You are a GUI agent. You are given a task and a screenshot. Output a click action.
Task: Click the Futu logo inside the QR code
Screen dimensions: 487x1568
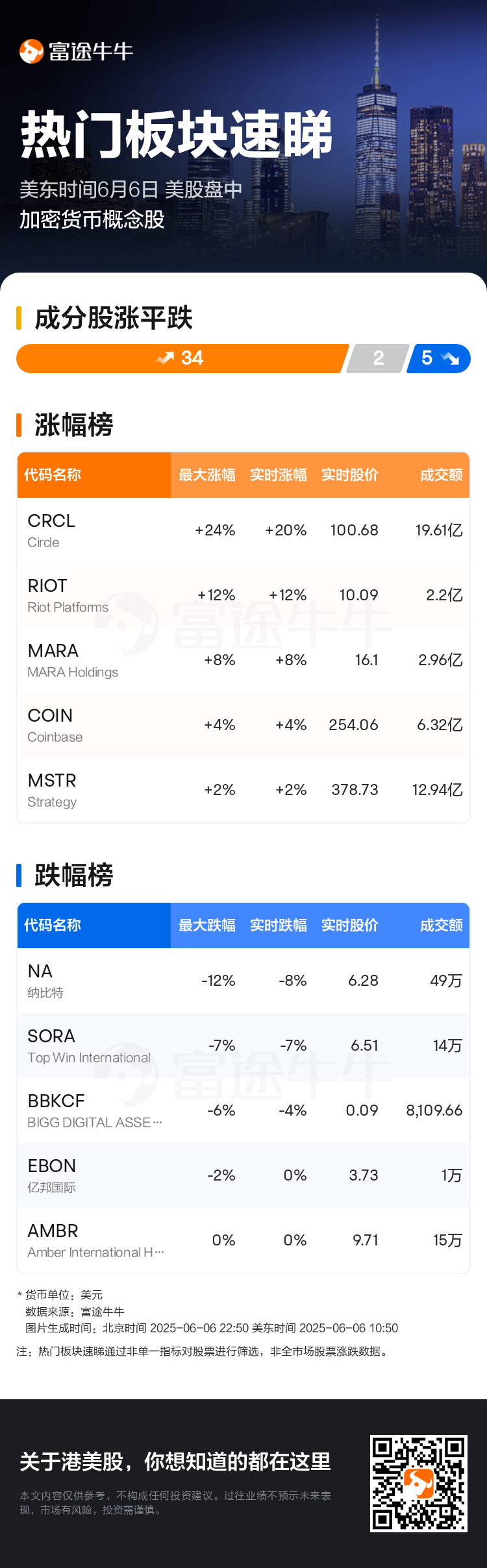pos(419,1484)
